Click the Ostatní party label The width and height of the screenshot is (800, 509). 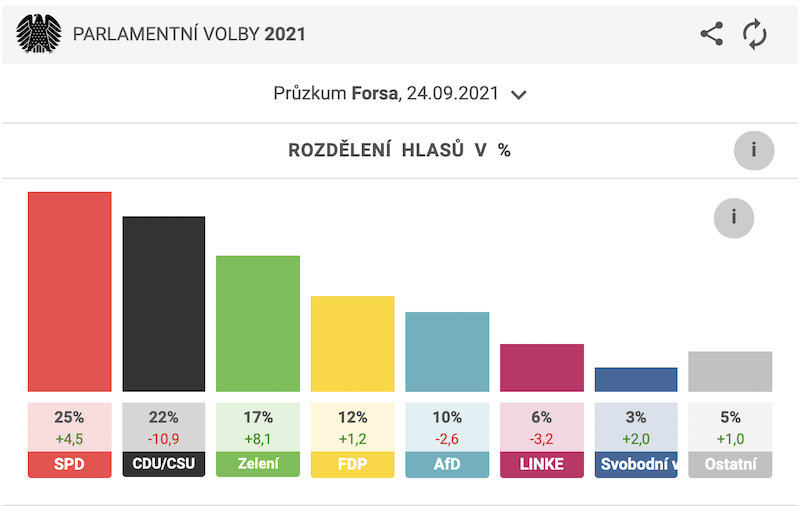click(x=730, y=464)
